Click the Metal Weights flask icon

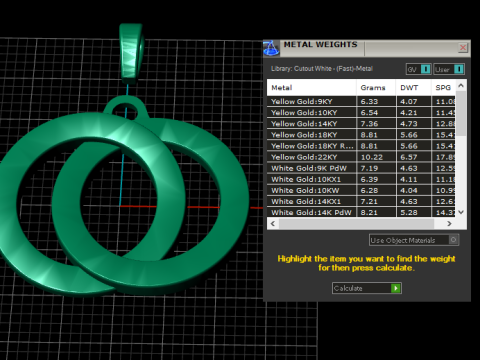click(x=271, y=48)
